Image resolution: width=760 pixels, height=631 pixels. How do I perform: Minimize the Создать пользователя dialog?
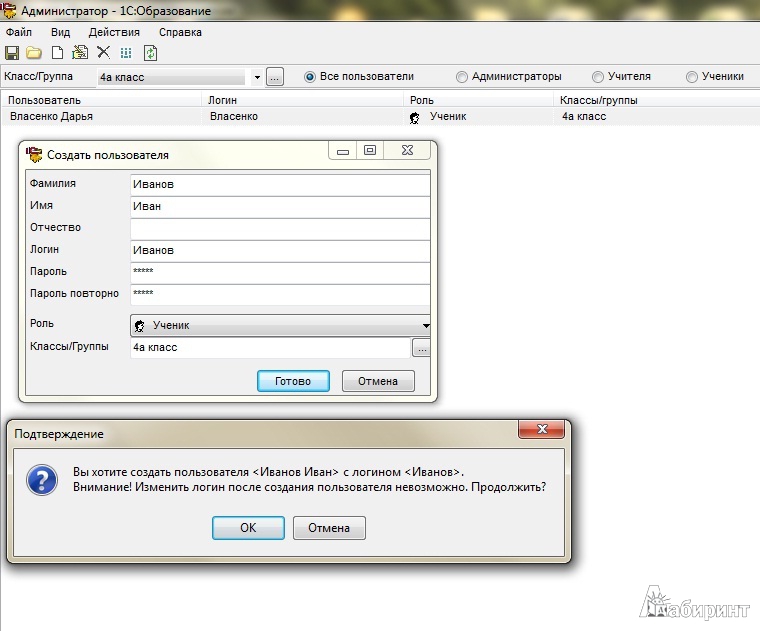[x=343, y=150]
